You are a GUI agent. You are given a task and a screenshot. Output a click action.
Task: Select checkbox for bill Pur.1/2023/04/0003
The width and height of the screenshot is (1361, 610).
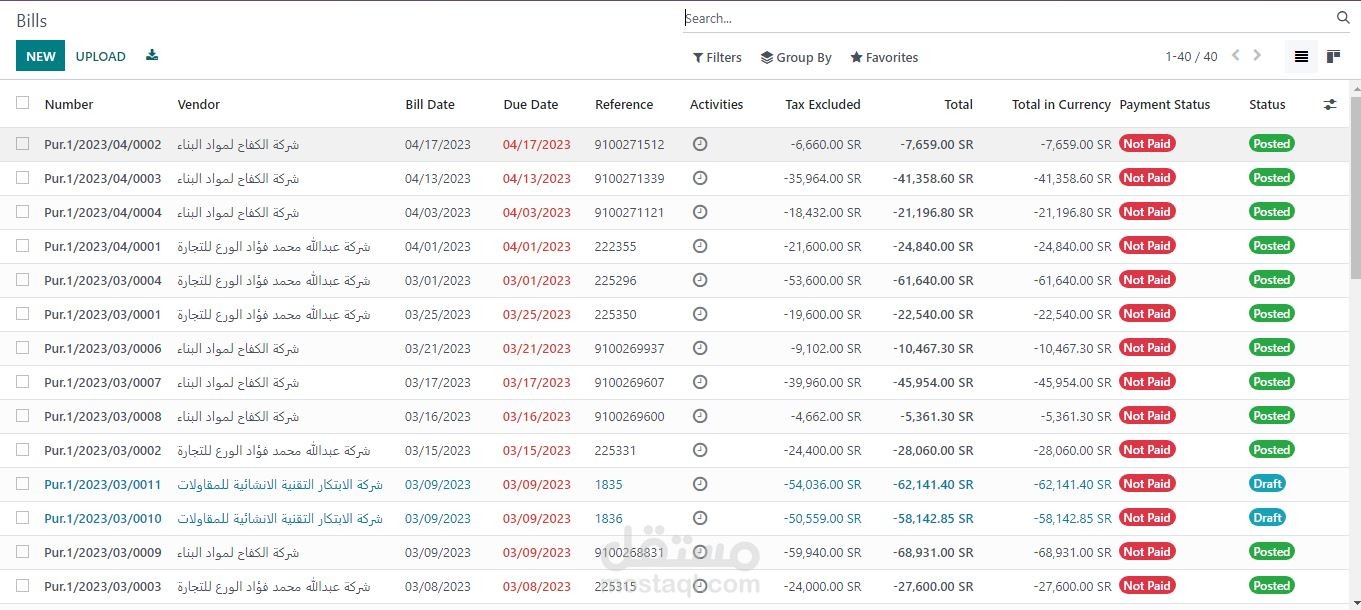(x=23, y=178)
